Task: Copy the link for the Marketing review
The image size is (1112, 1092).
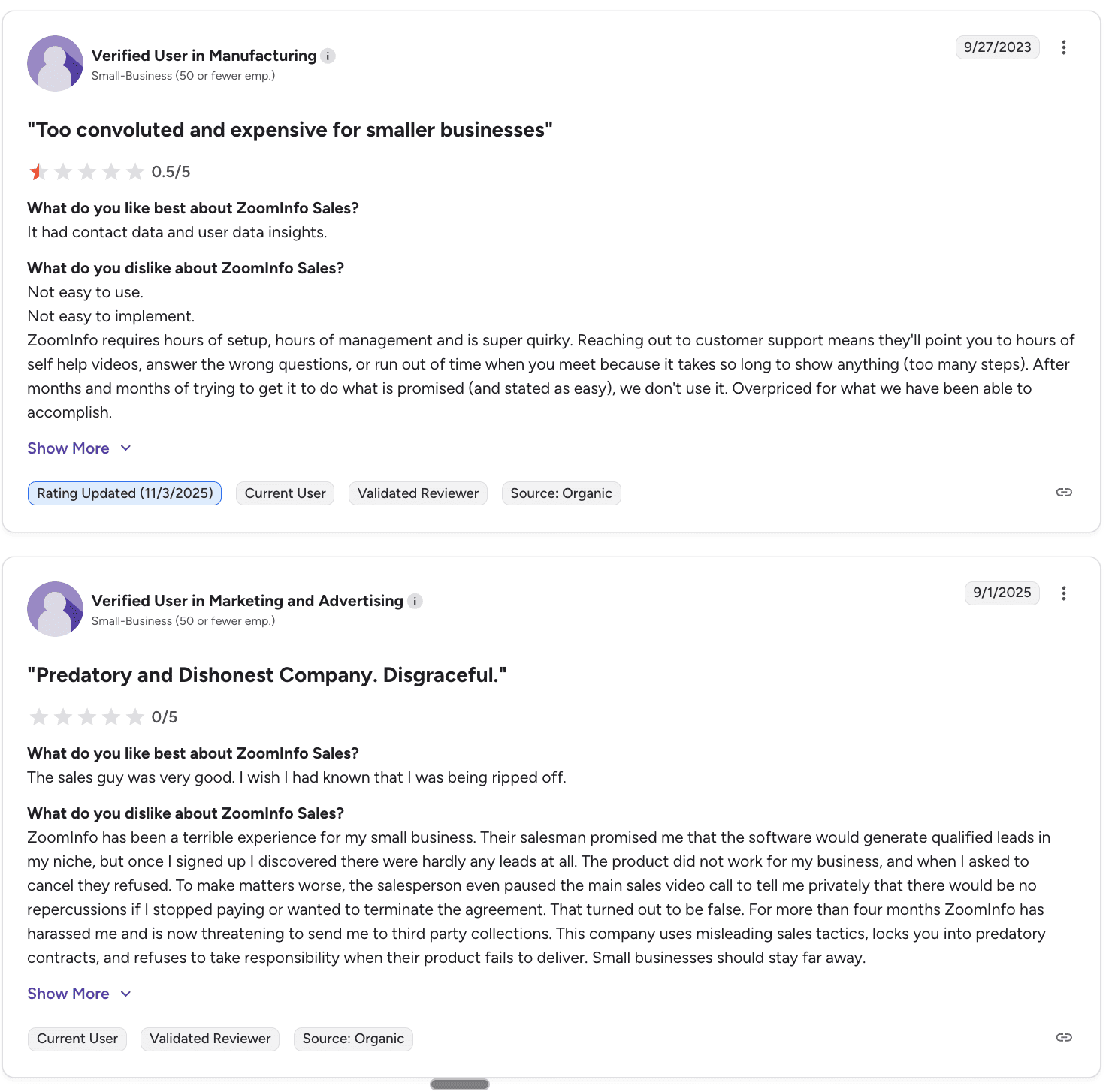Action: click(1064, 1038)
